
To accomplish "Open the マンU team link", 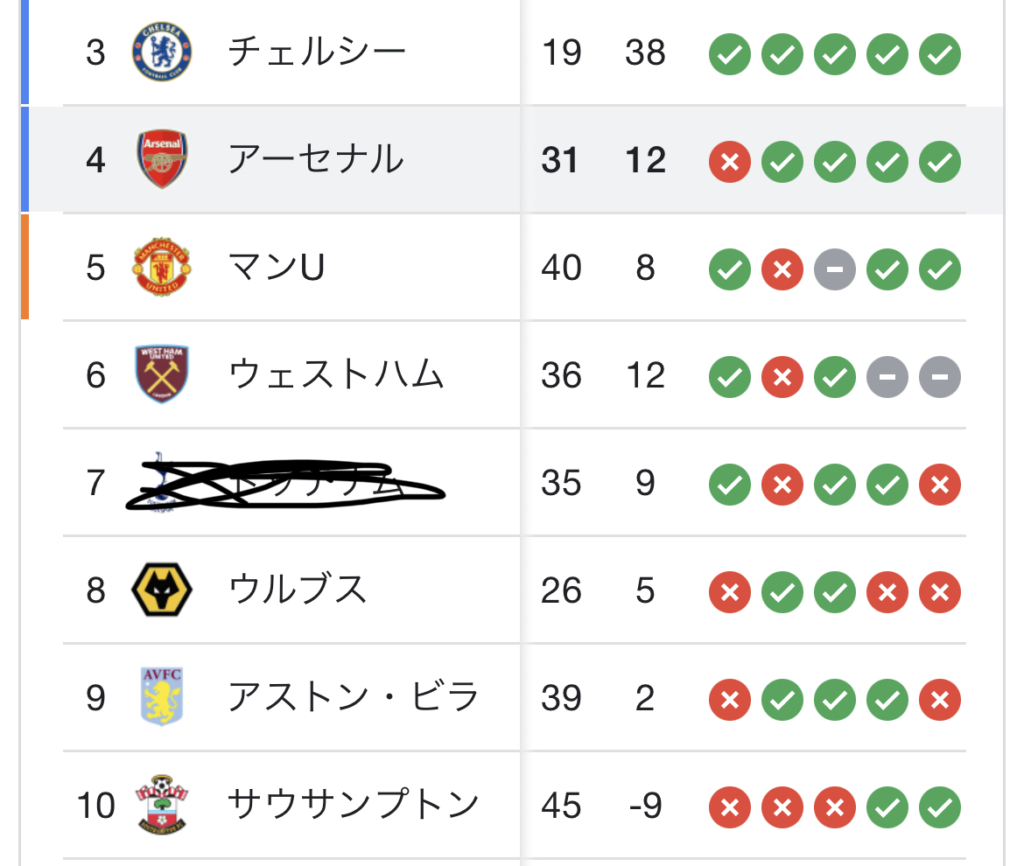I will 276,267.
